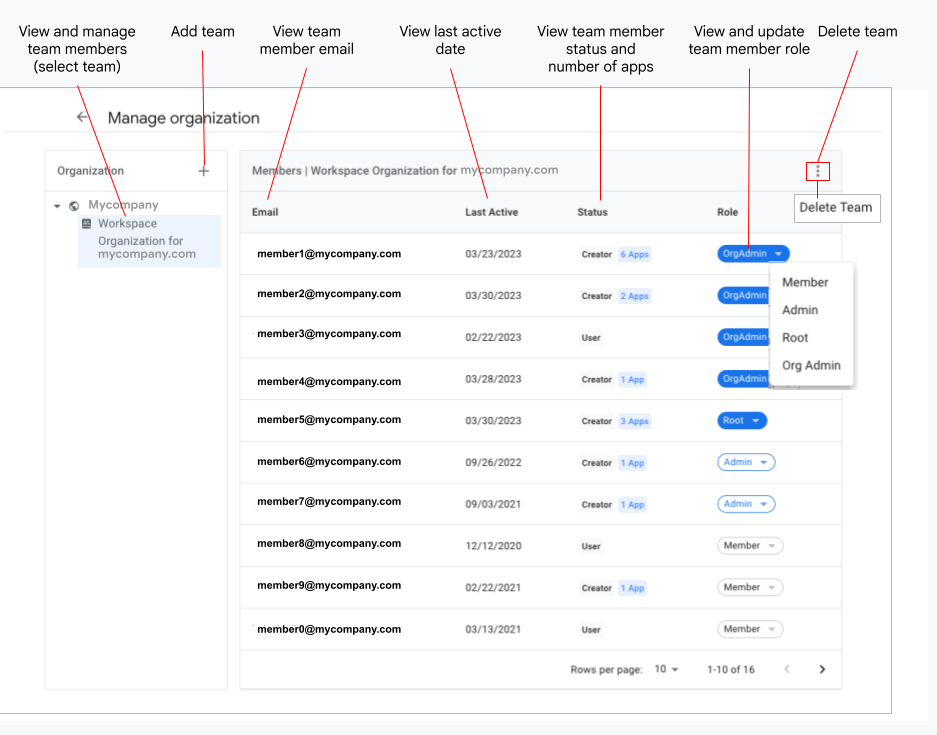Click member9's 1 App badge
937x735 pixels.
tap(632, 588)
